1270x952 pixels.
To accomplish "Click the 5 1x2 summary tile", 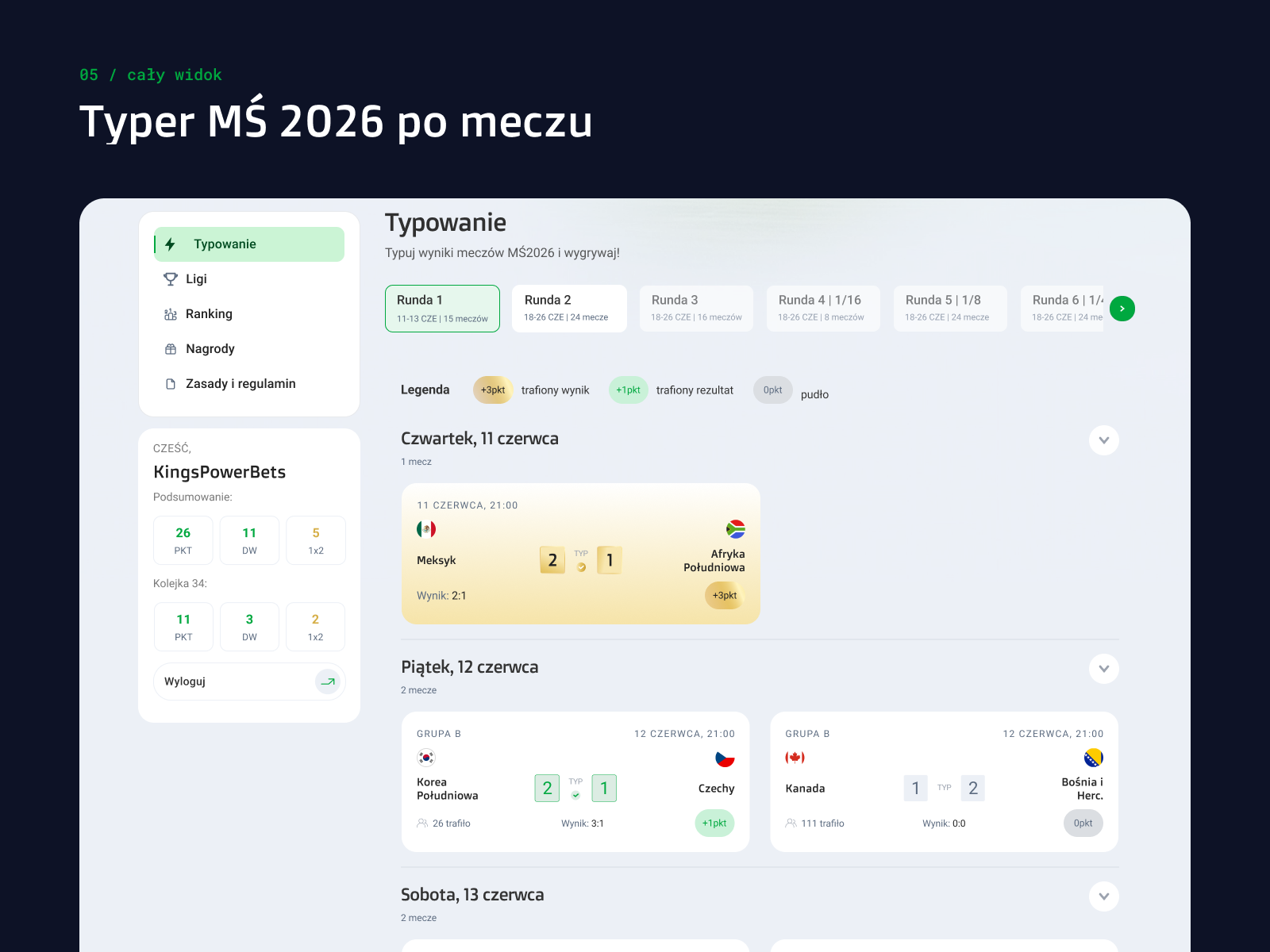I will point(316,540).
